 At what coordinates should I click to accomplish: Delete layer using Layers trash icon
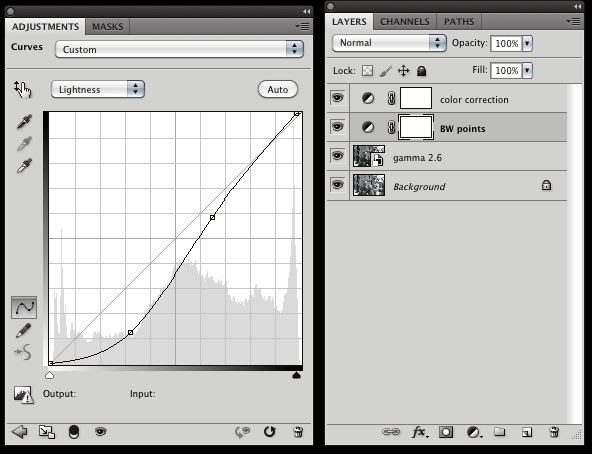point(554,432)
